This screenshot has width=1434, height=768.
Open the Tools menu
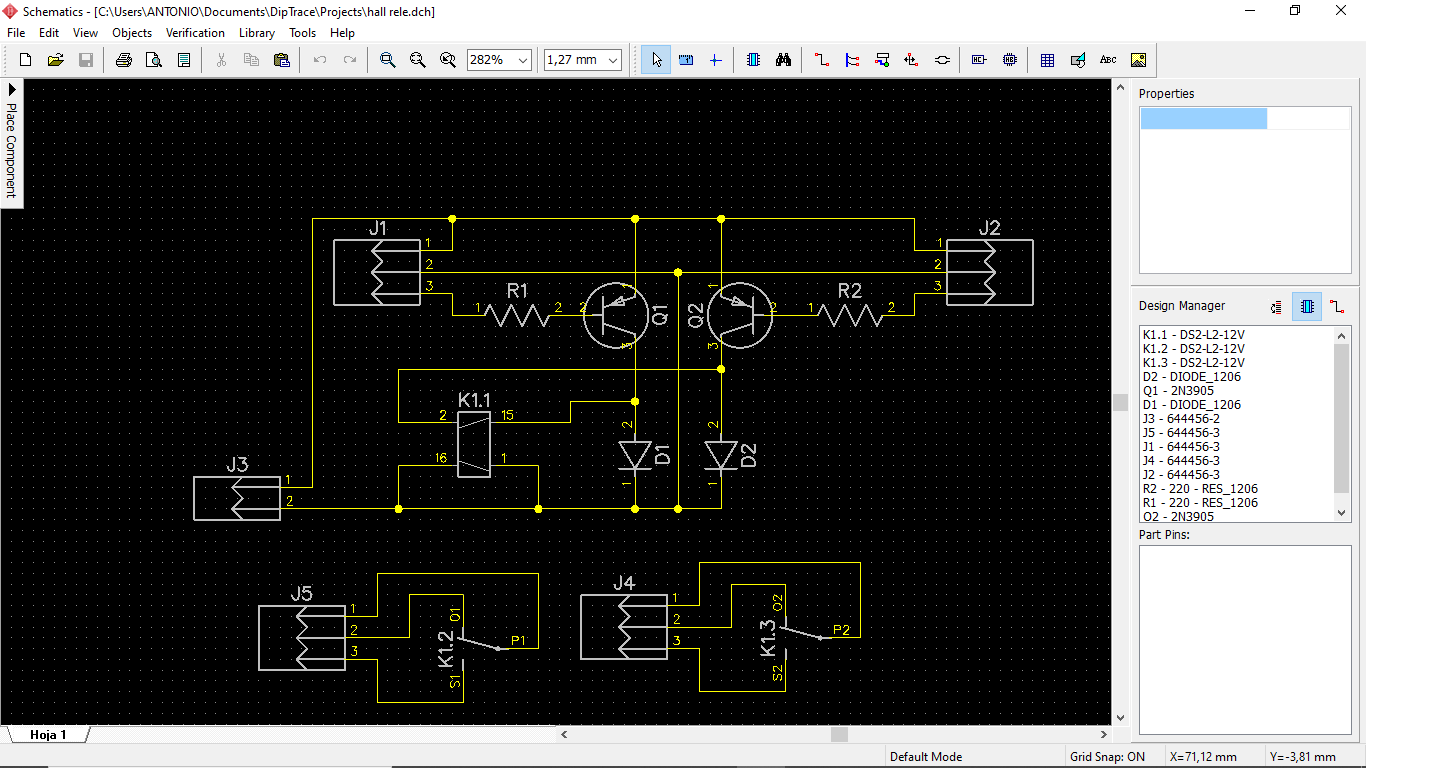(303, 33)
